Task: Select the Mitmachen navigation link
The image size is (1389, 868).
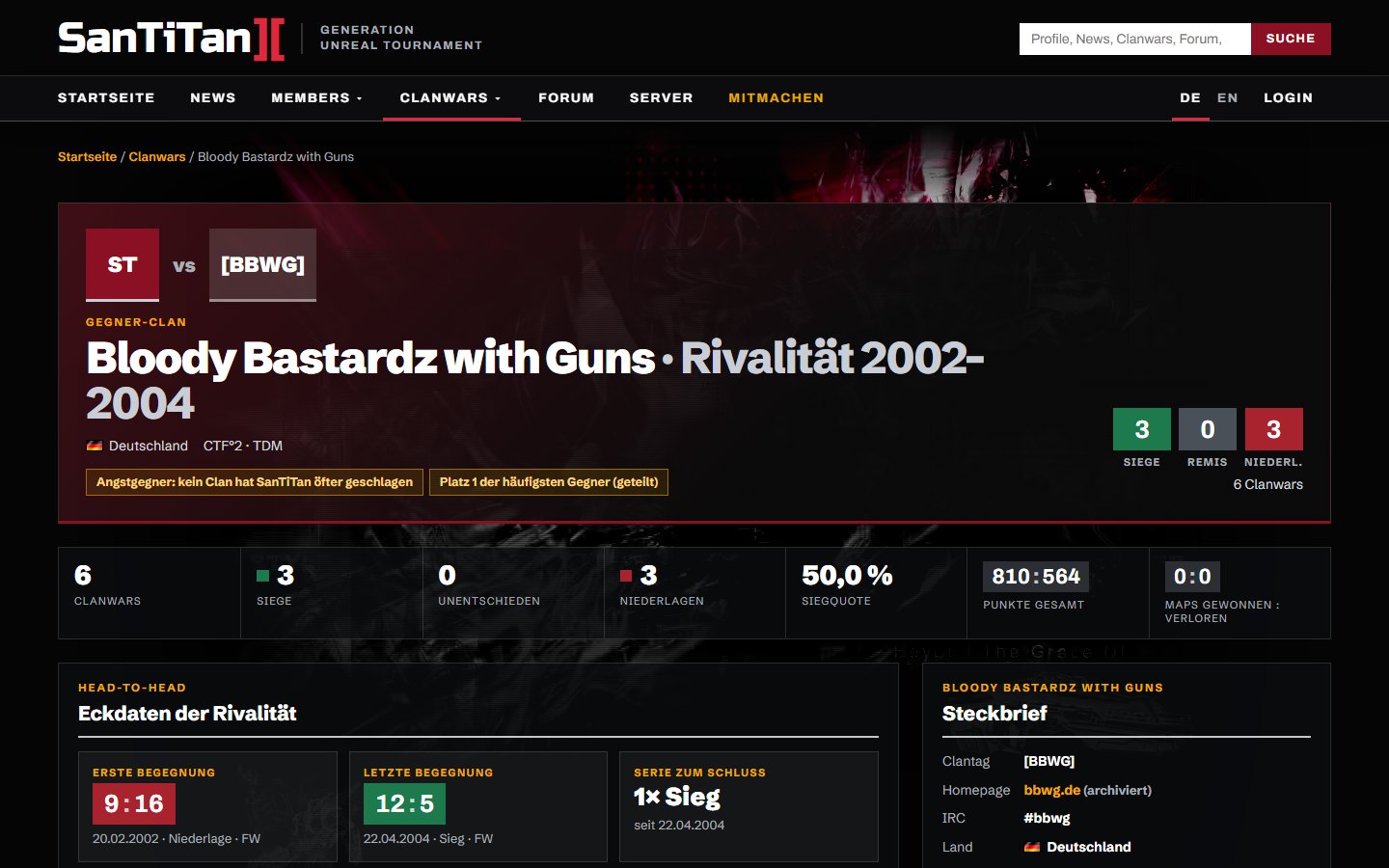Action: [776, 98]
